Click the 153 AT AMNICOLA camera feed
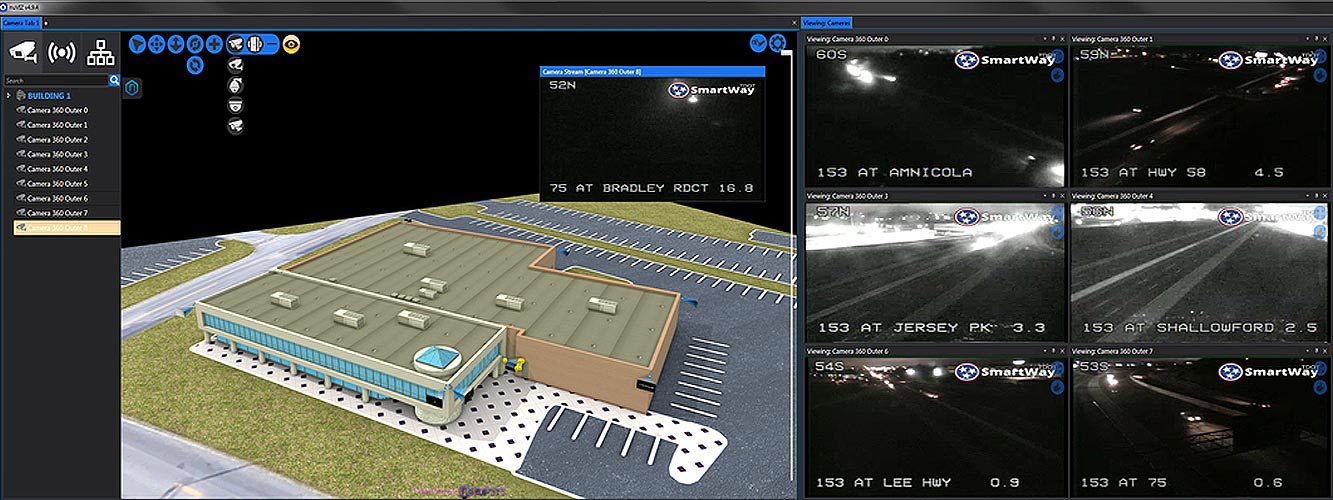1333x500 pixels. [x=935, y=116]
